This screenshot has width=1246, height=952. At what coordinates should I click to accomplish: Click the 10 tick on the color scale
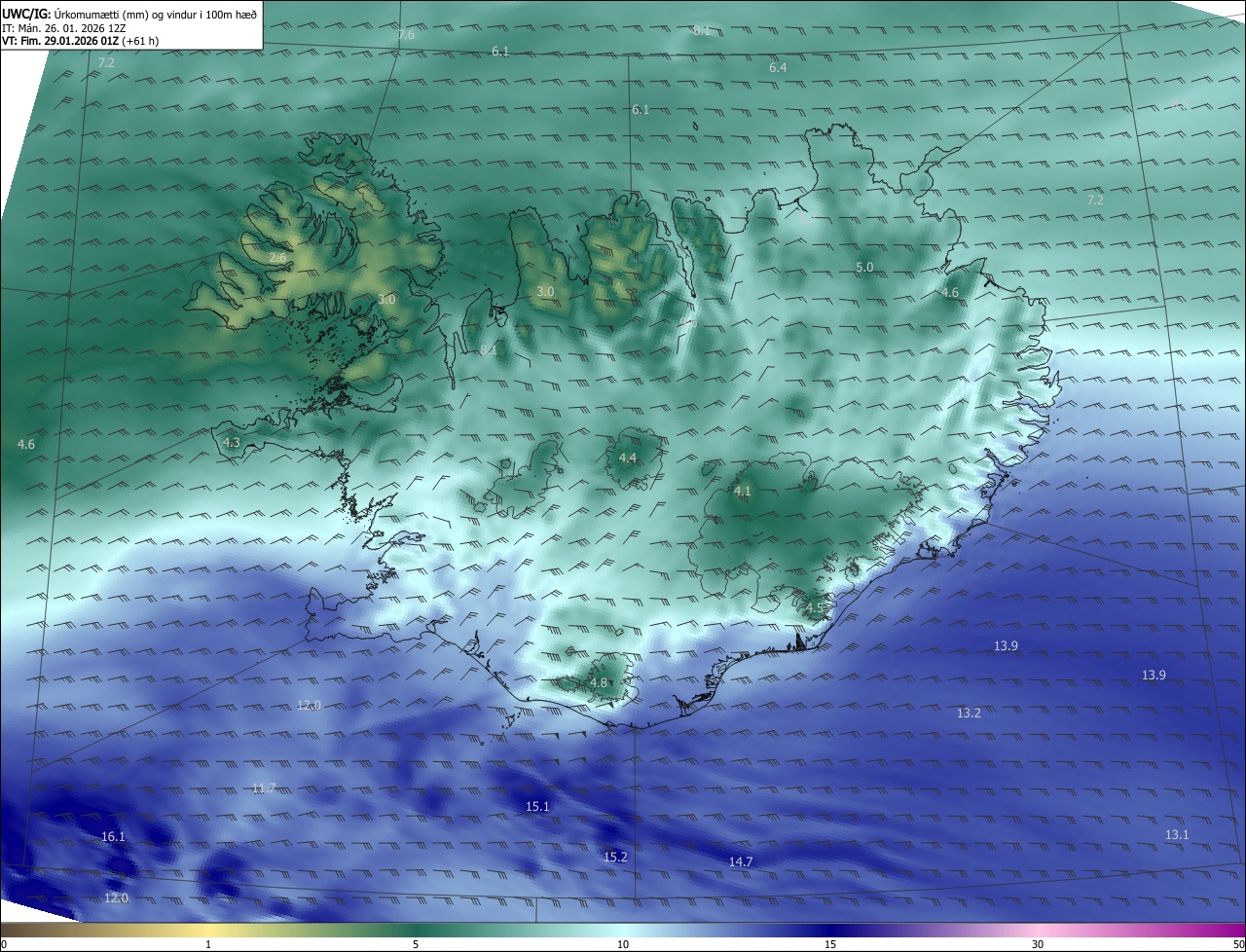point(623,945)
